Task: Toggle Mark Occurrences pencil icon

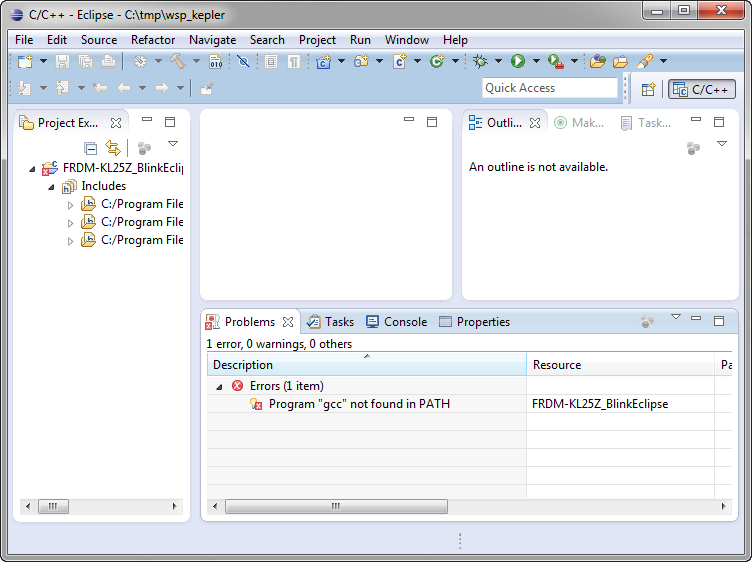Action: pyautogui.click(x=645, y=62)
